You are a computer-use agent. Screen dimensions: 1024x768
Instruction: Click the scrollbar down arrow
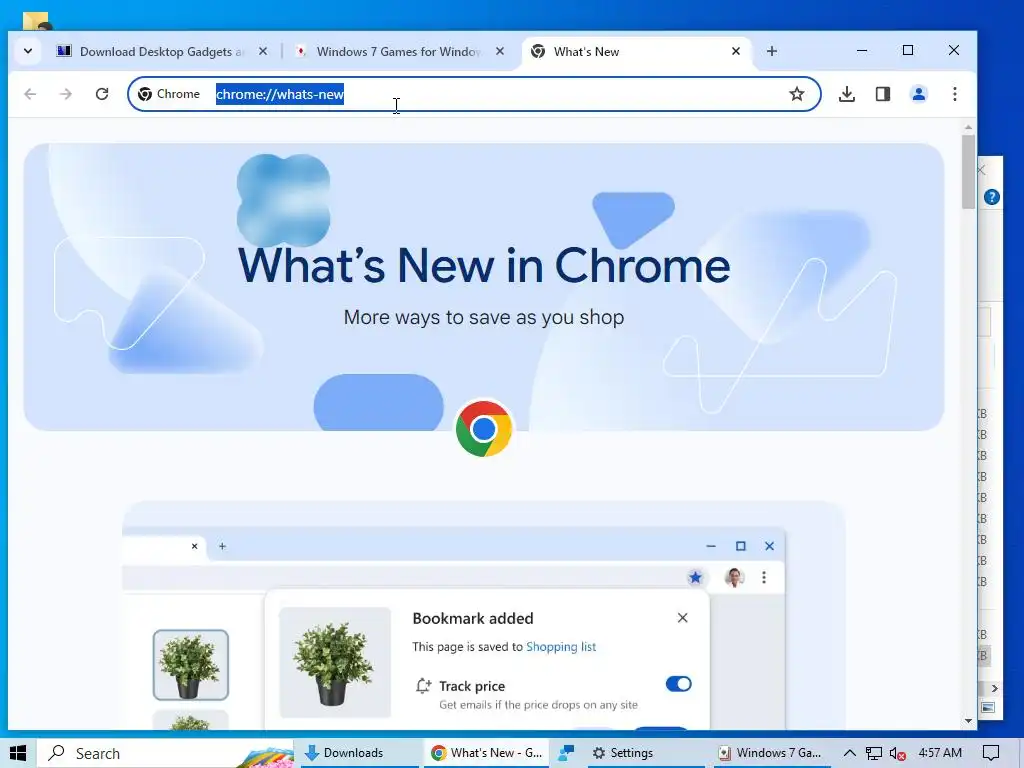[968, 721]
